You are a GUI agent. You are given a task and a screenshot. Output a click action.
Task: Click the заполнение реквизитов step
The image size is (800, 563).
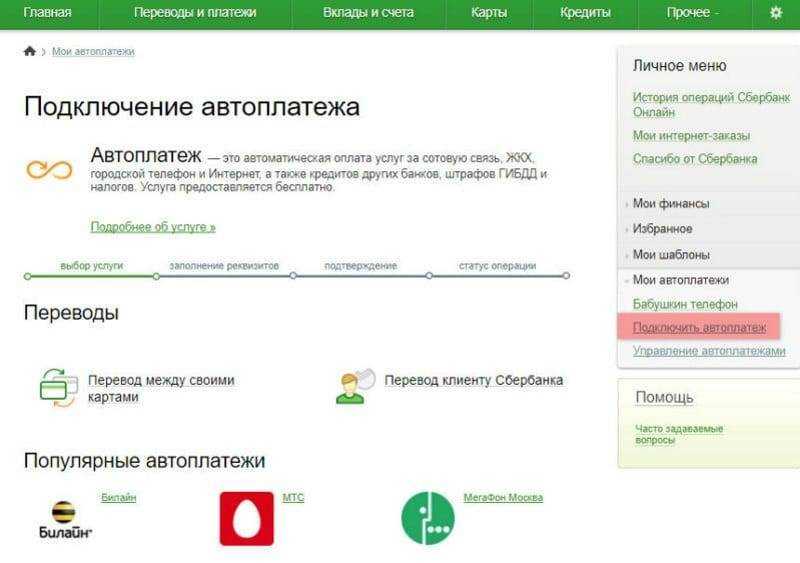[x=224, y=266]
